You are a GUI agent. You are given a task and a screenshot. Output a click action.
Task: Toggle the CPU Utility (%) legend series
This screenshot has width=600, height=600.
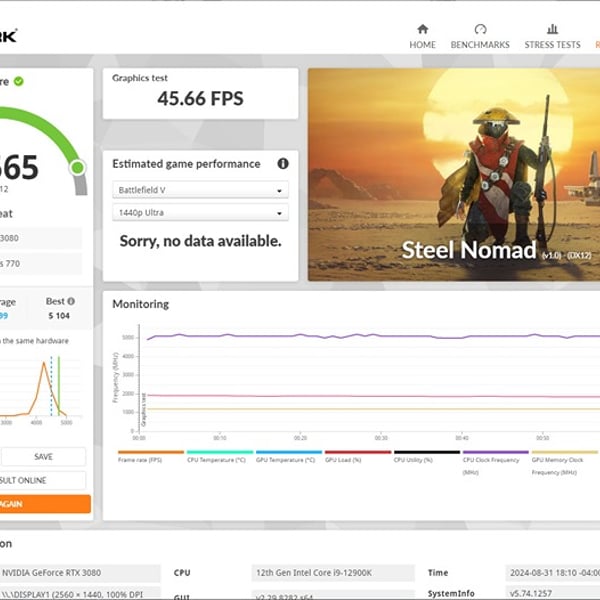pyautogui.click(x=427, y=457)
